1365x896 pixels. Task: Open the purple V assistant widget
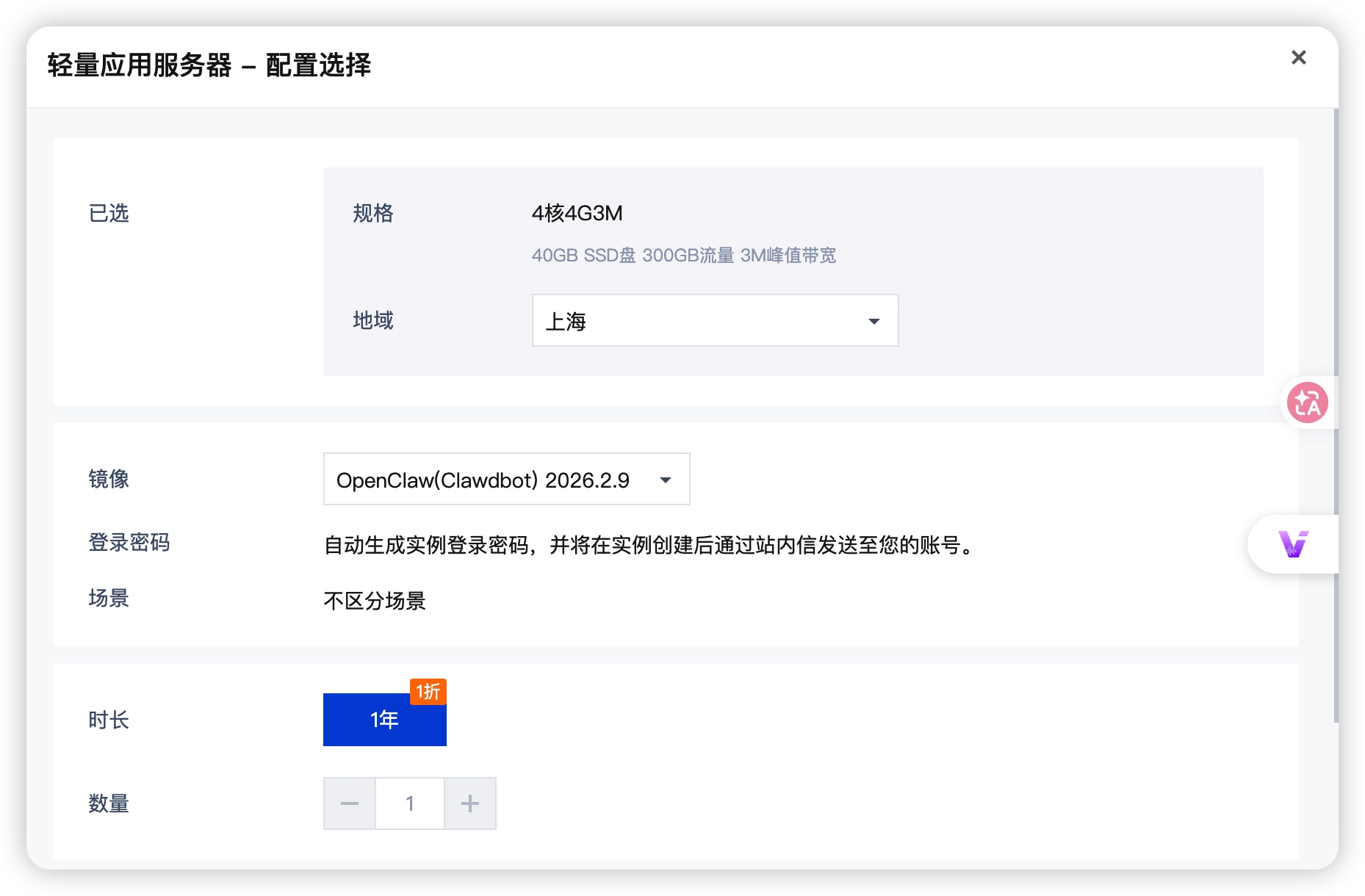1293,544
